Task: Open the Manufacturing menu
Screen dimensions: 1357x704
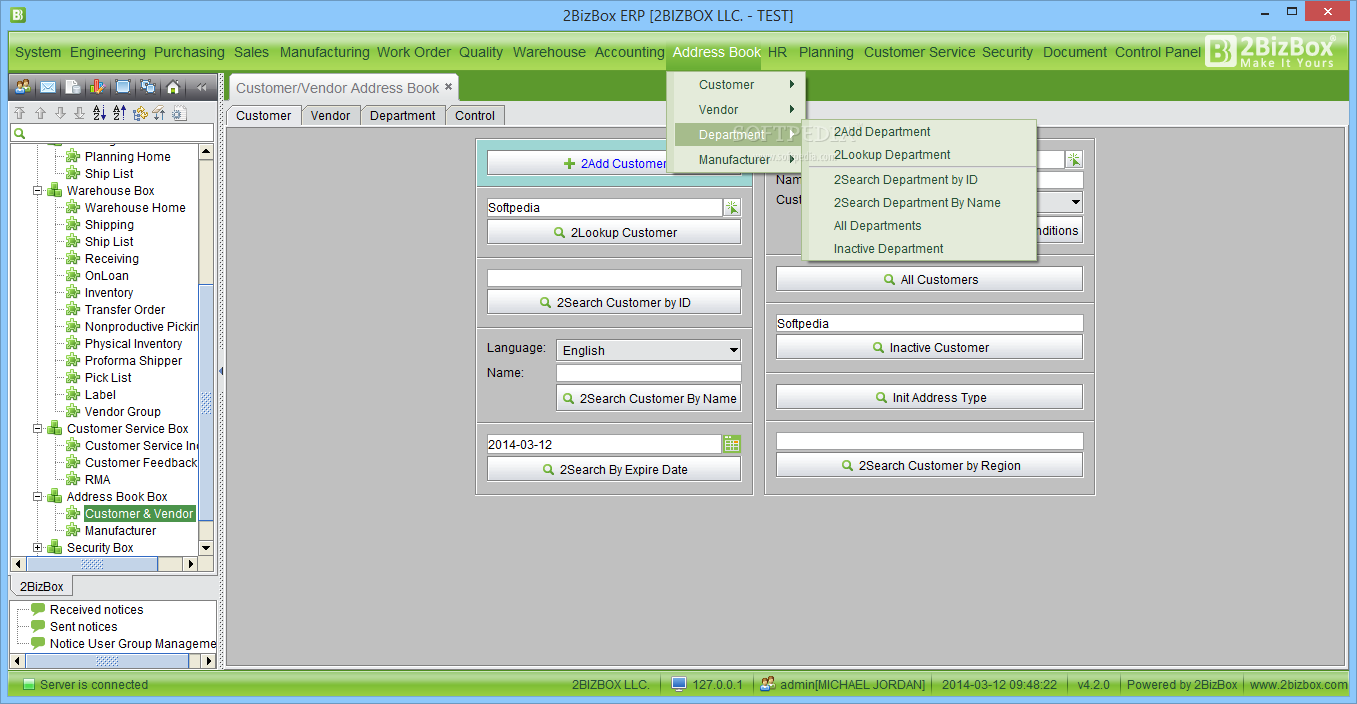Action: [x=324, y=52]
